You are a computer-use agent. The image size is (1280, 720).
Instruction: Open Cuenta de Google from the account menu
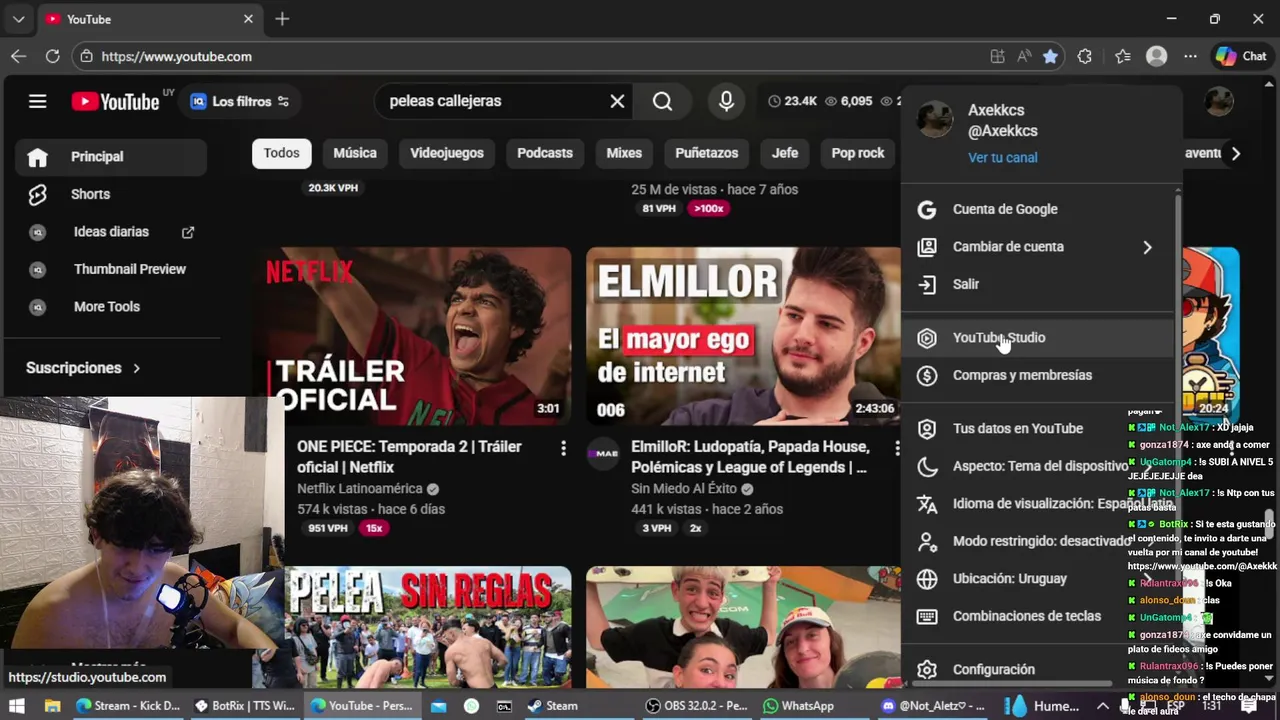tap(1037, 209)
